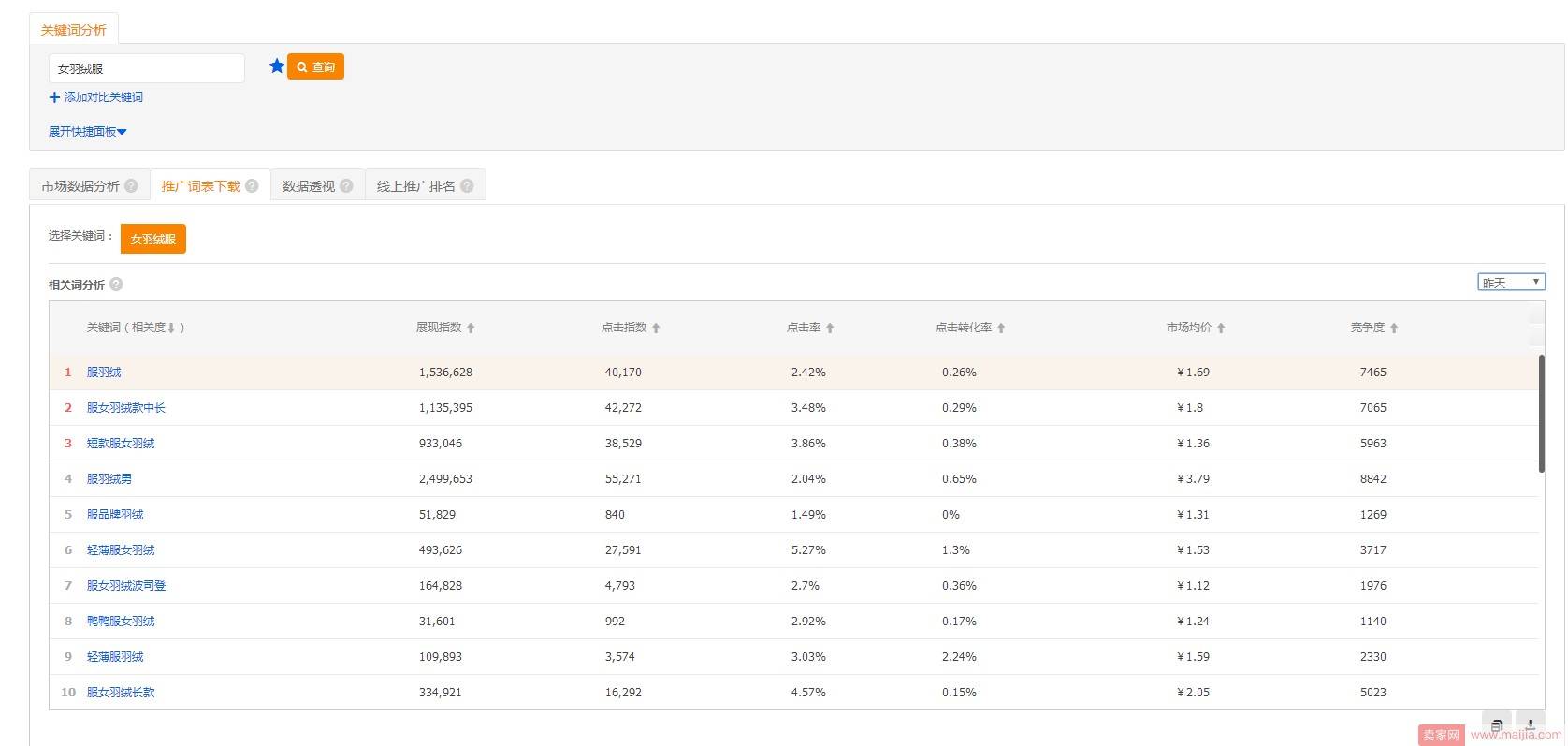Click click-index value 992

pos(615,622)
